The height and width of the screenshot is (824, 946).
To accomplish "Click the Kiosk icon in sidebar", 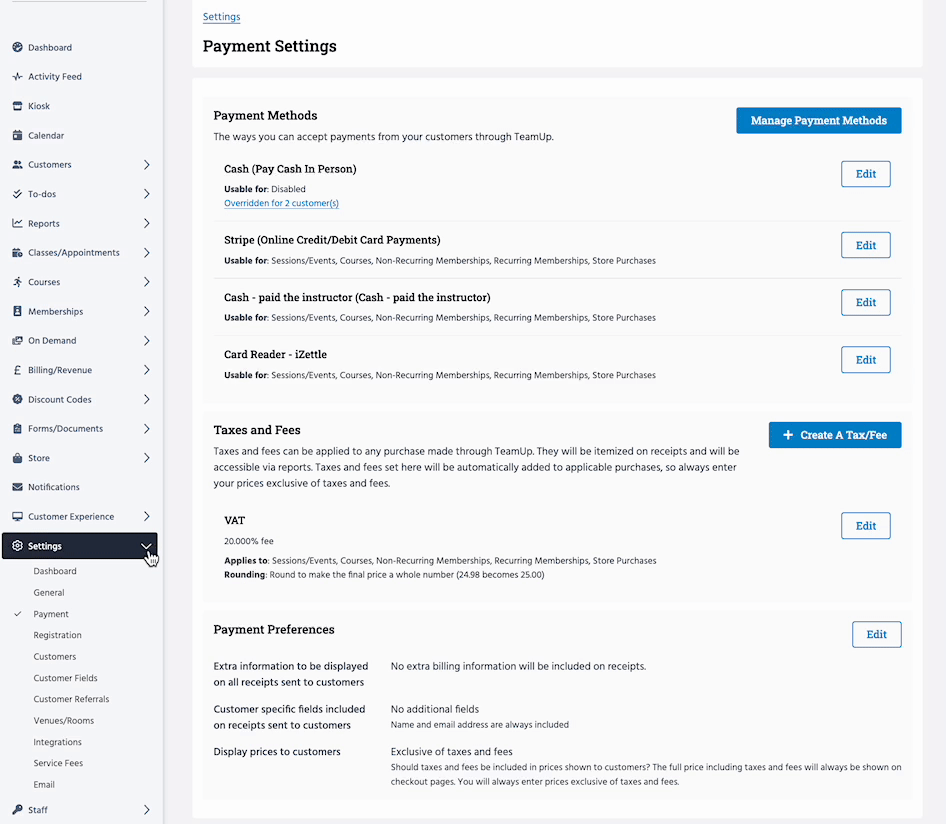I will pyautogui.click(x=18, y=106).
